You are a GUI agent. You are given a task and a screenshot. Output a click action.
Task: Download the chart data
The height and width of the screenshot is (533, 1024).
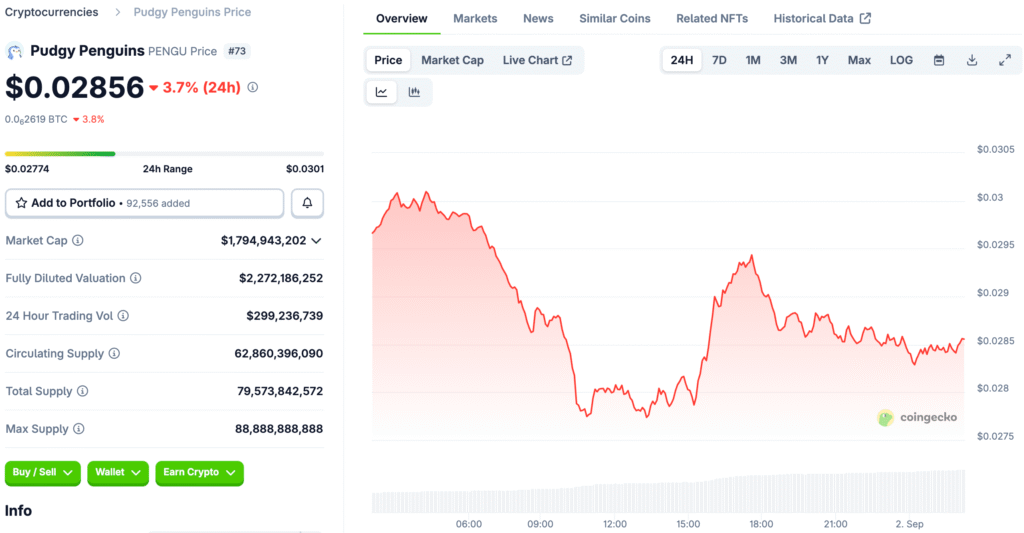(972, 60)
